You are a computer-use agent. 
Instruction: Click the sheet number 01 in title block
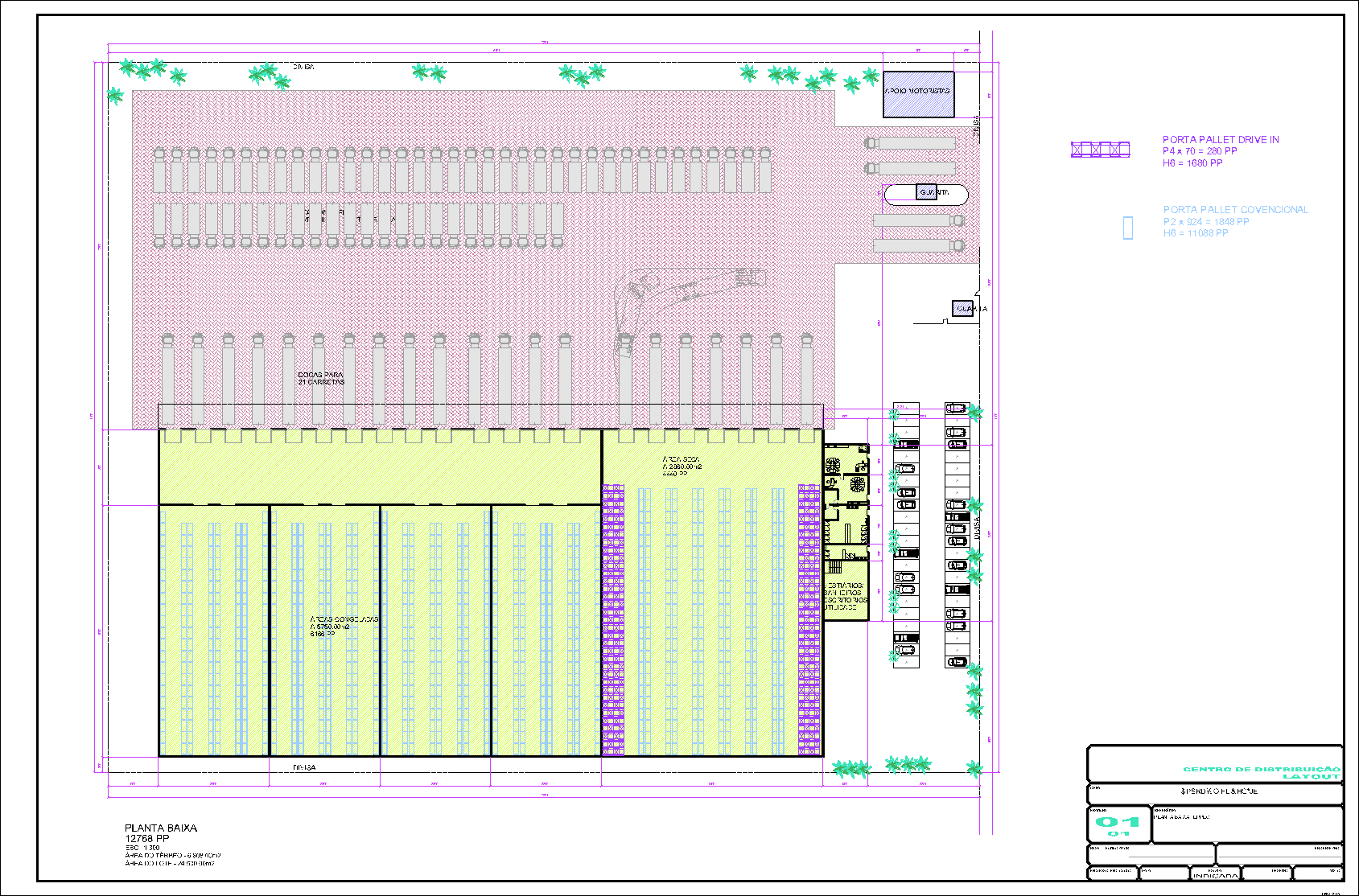(1118, 822)
